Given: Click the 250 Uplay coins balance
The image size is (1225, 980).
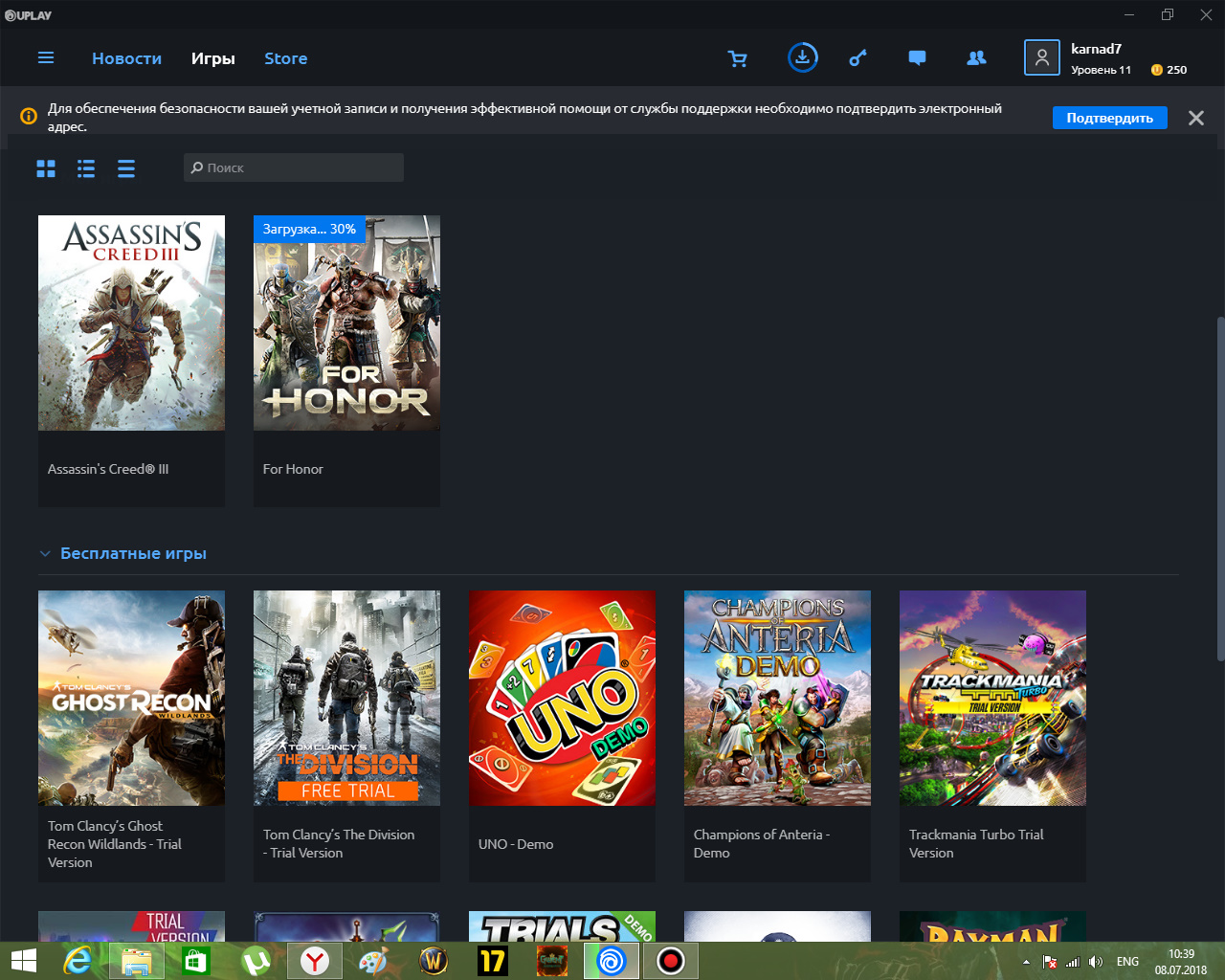Looking at the screenshot, I should (1169, 70).
